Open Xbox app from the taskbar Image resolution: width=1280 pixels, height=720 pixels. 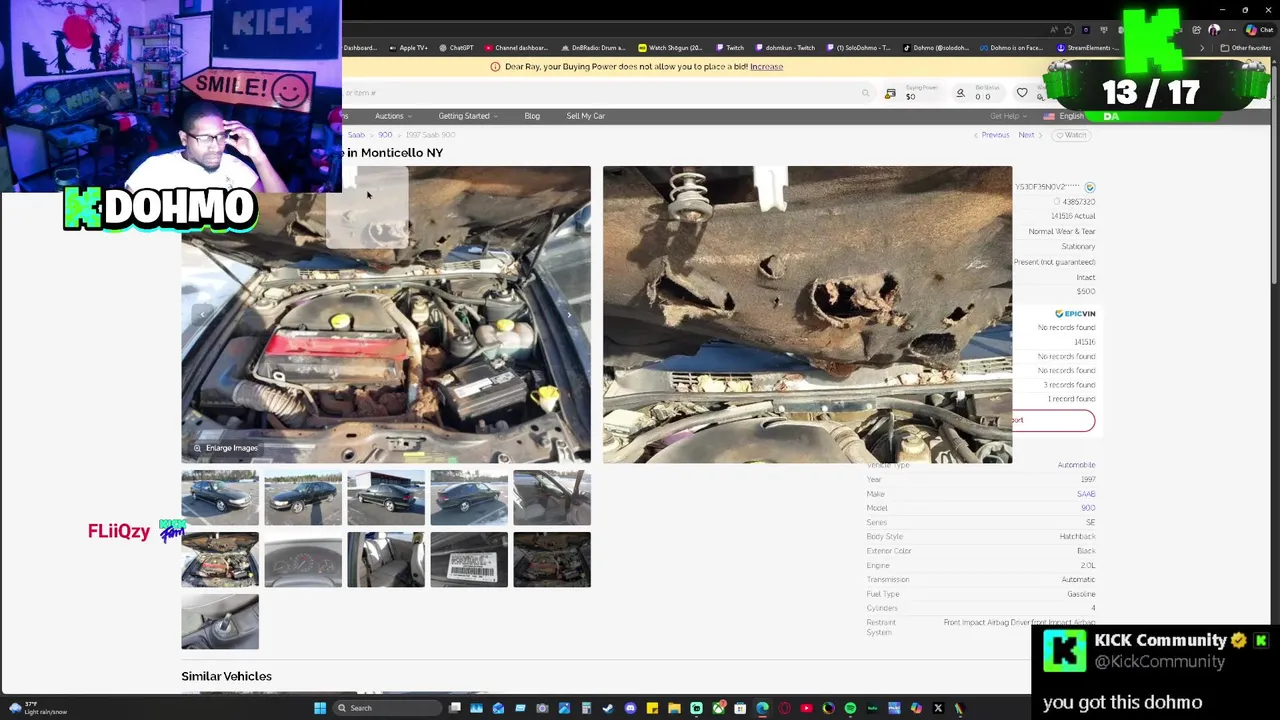tap(719, 708)
